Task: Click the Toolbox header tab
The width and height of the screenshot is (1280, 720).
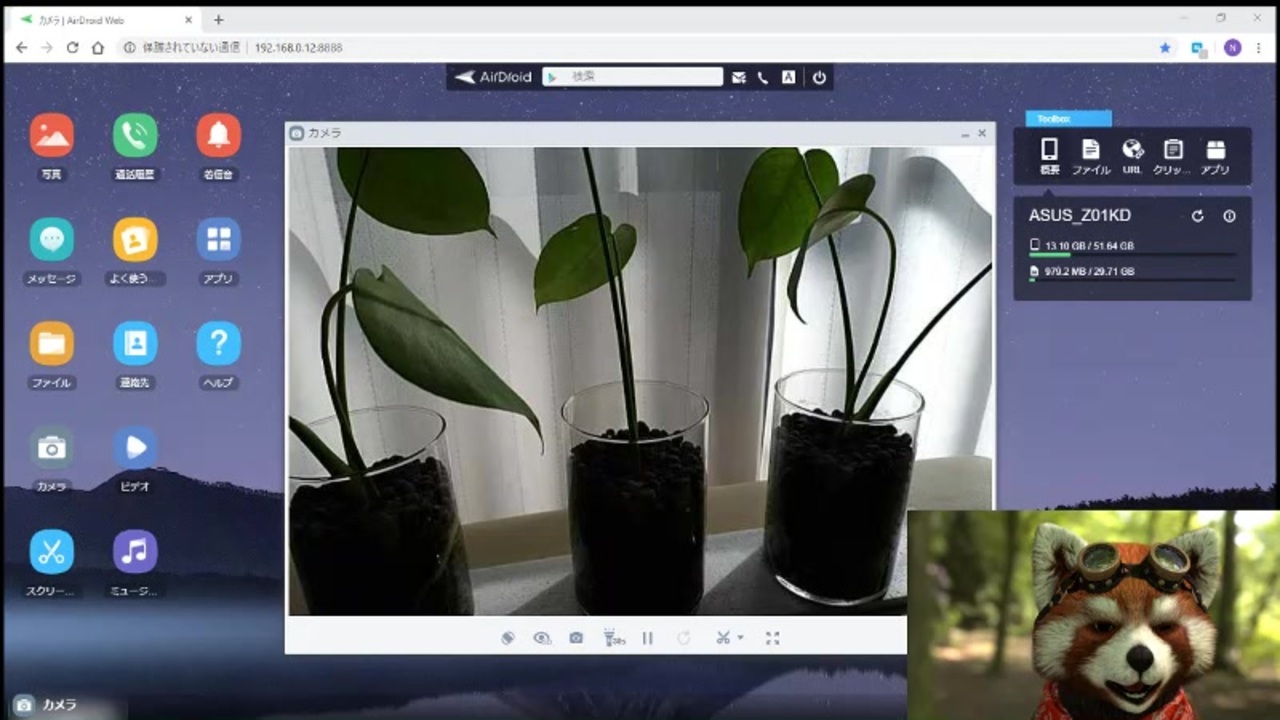Action: point(1068,118)
